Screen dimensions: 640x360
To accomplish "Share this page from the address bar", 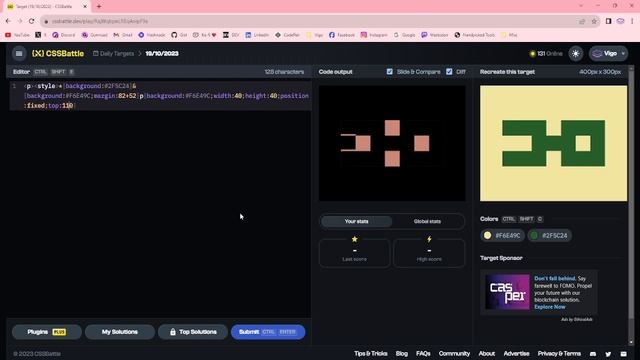I will click(x=582, y=21).
